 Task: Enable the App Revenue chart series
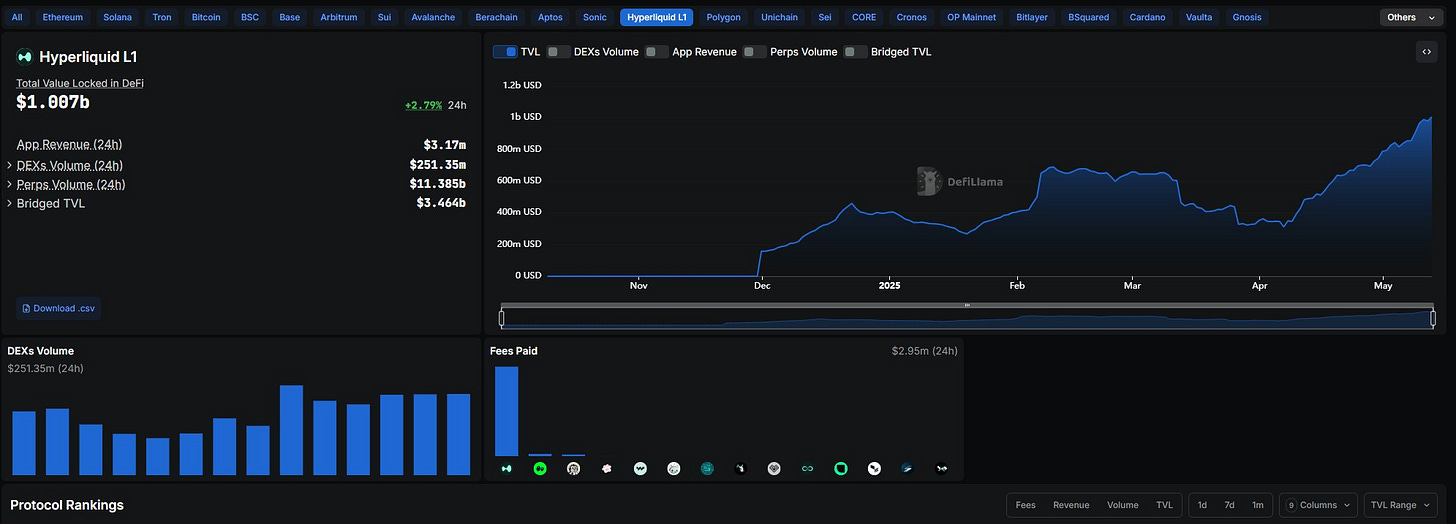click(x=656, y=51)
